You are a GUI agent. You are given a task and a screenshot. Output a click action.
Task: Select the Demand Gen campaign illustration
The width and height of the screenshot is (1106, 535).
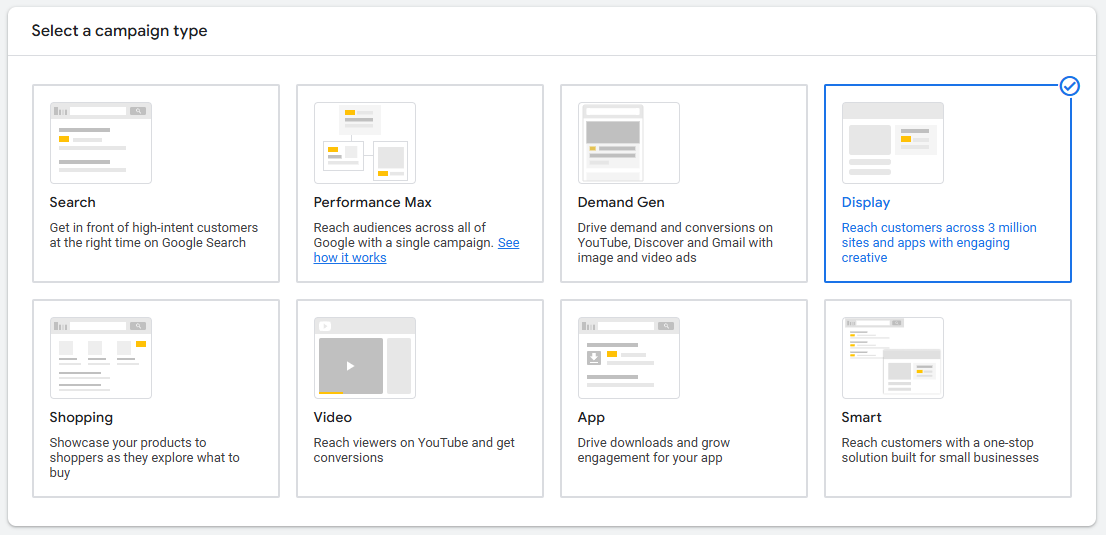[x=628, y=143]
